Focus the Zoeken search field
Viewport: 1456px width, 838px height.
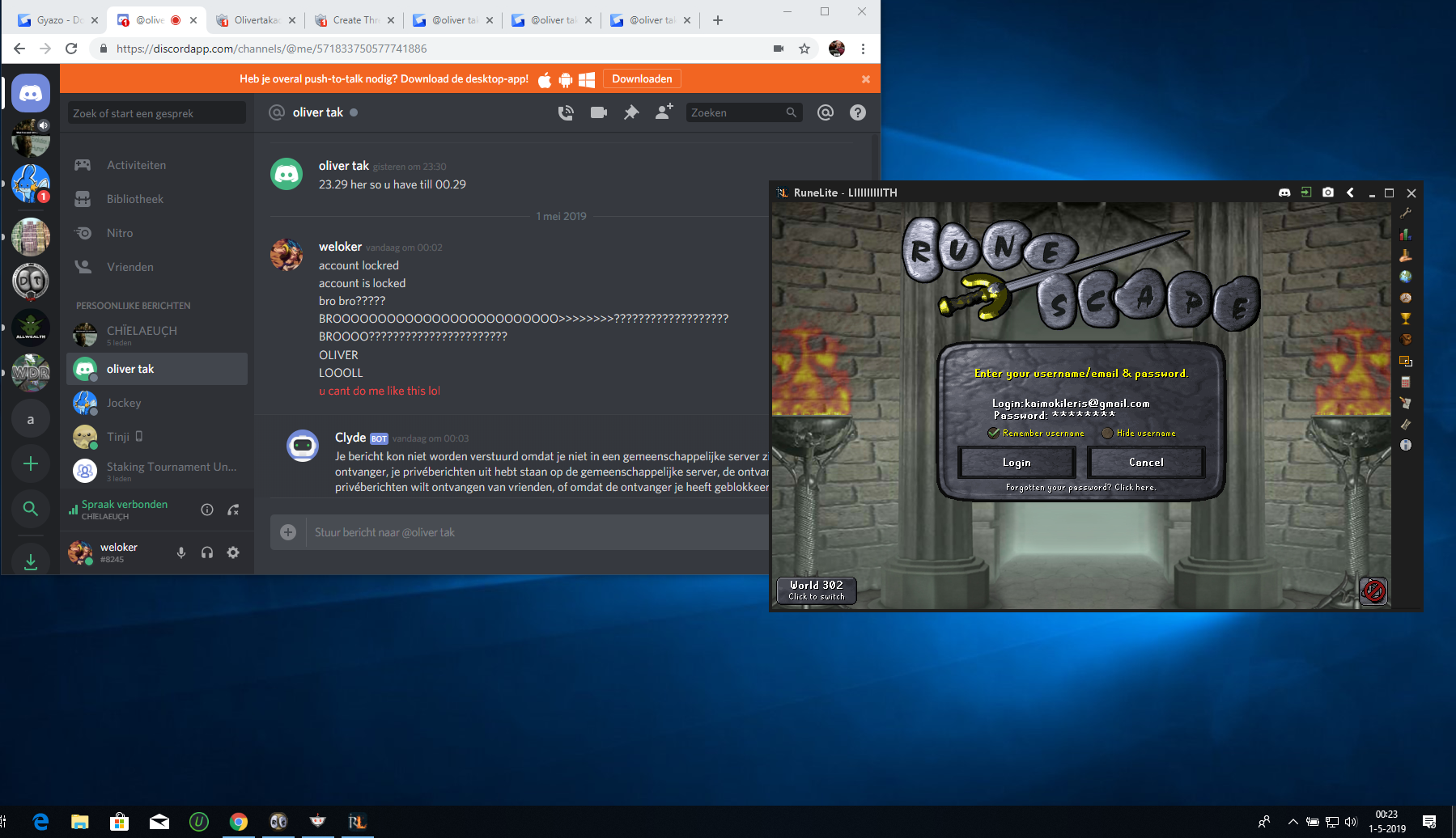click(744, 112)
